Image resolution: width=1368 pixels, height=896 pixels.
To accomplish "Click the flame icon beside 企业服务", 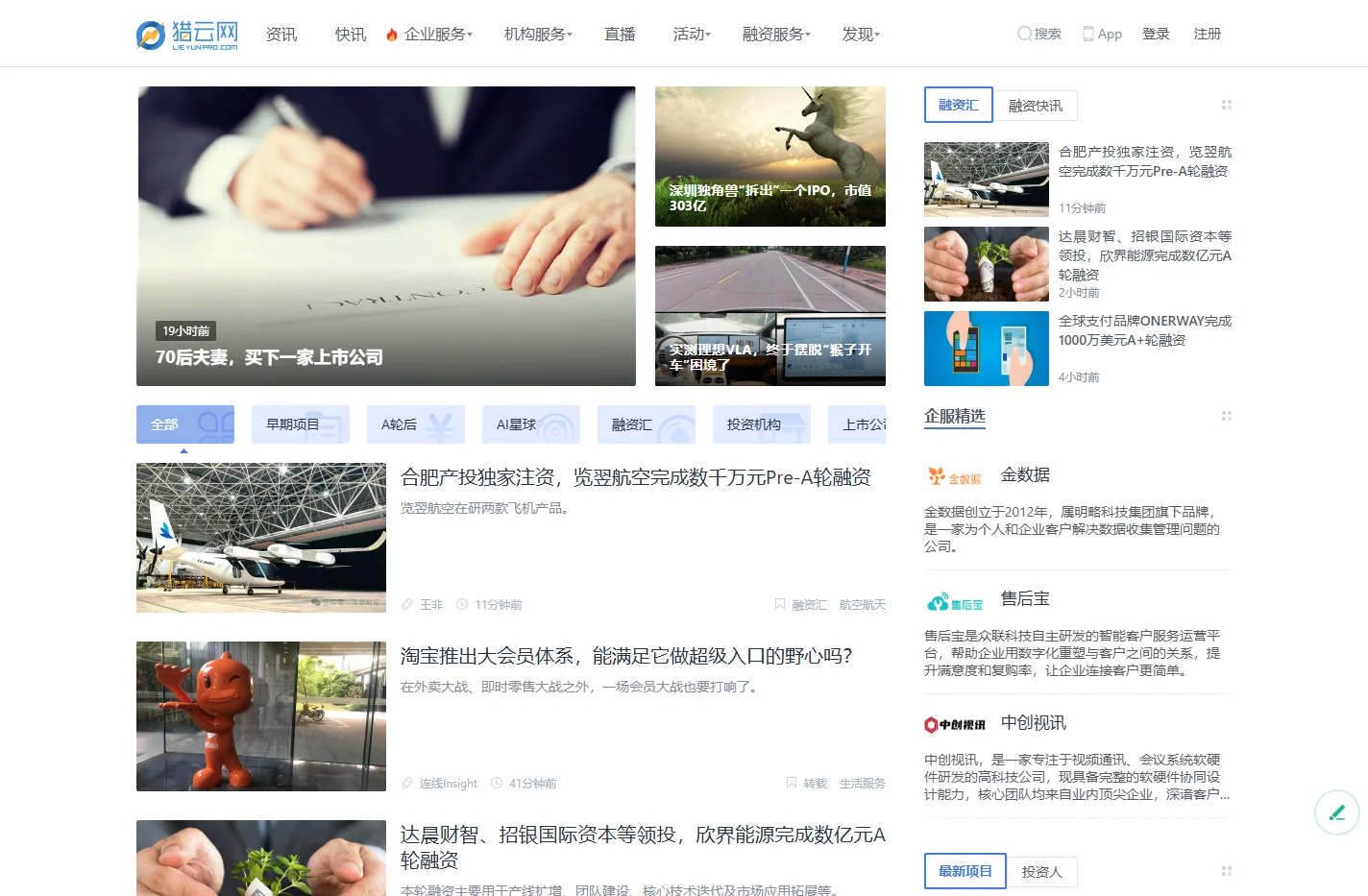I will [392, 35].
